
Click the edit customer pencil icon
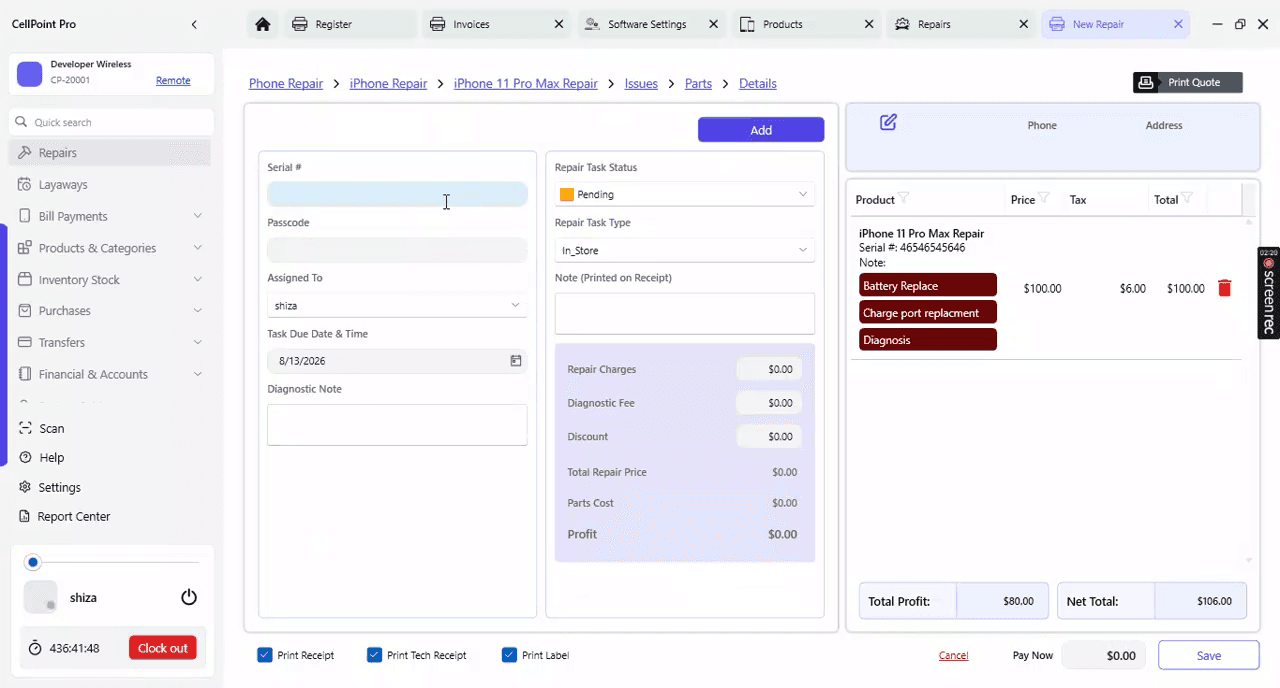[x=888, y=122]
